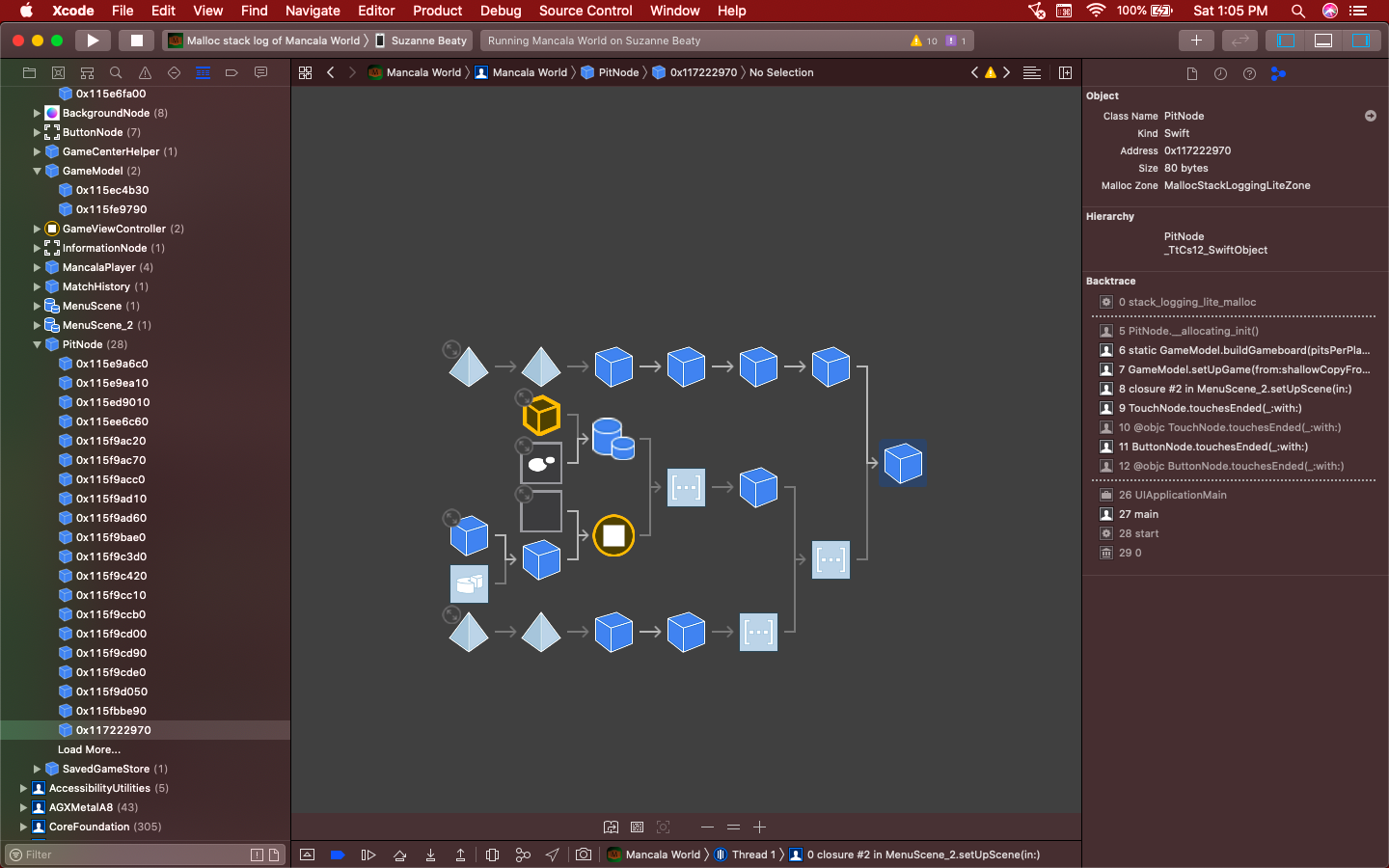1389x868 pixels.
Task: Click the Stop button in the toolbar
Action: tap(136, 41)
